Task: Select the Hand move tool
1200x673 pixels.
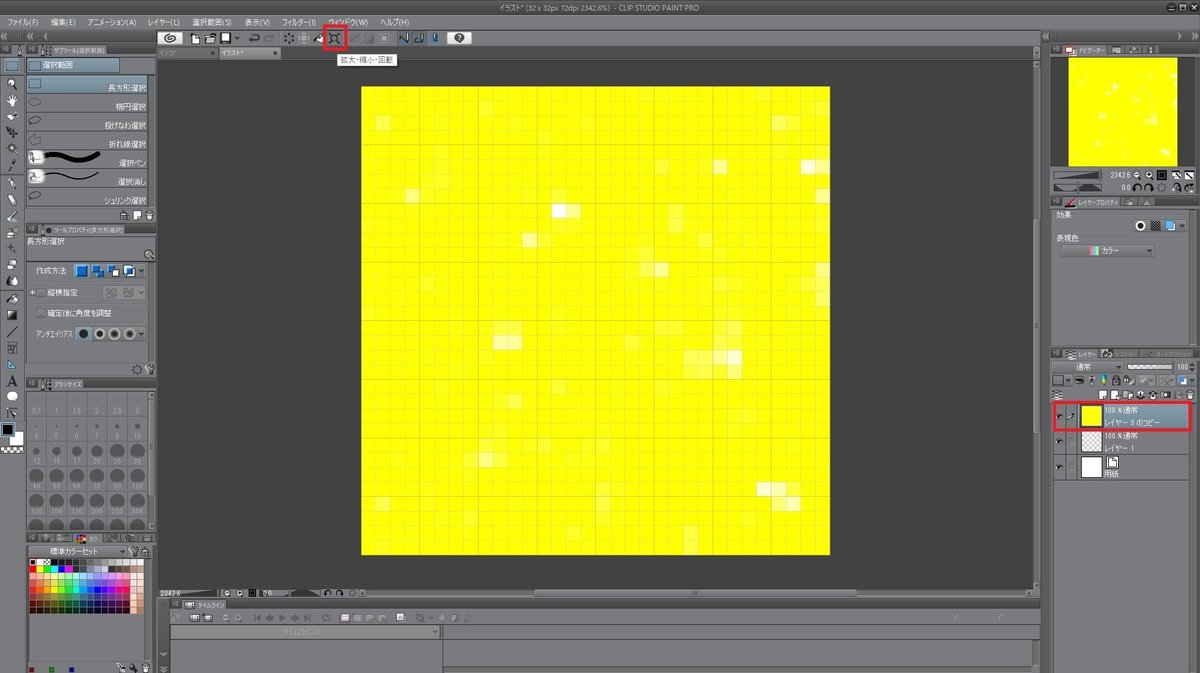Action: point(12,100)
